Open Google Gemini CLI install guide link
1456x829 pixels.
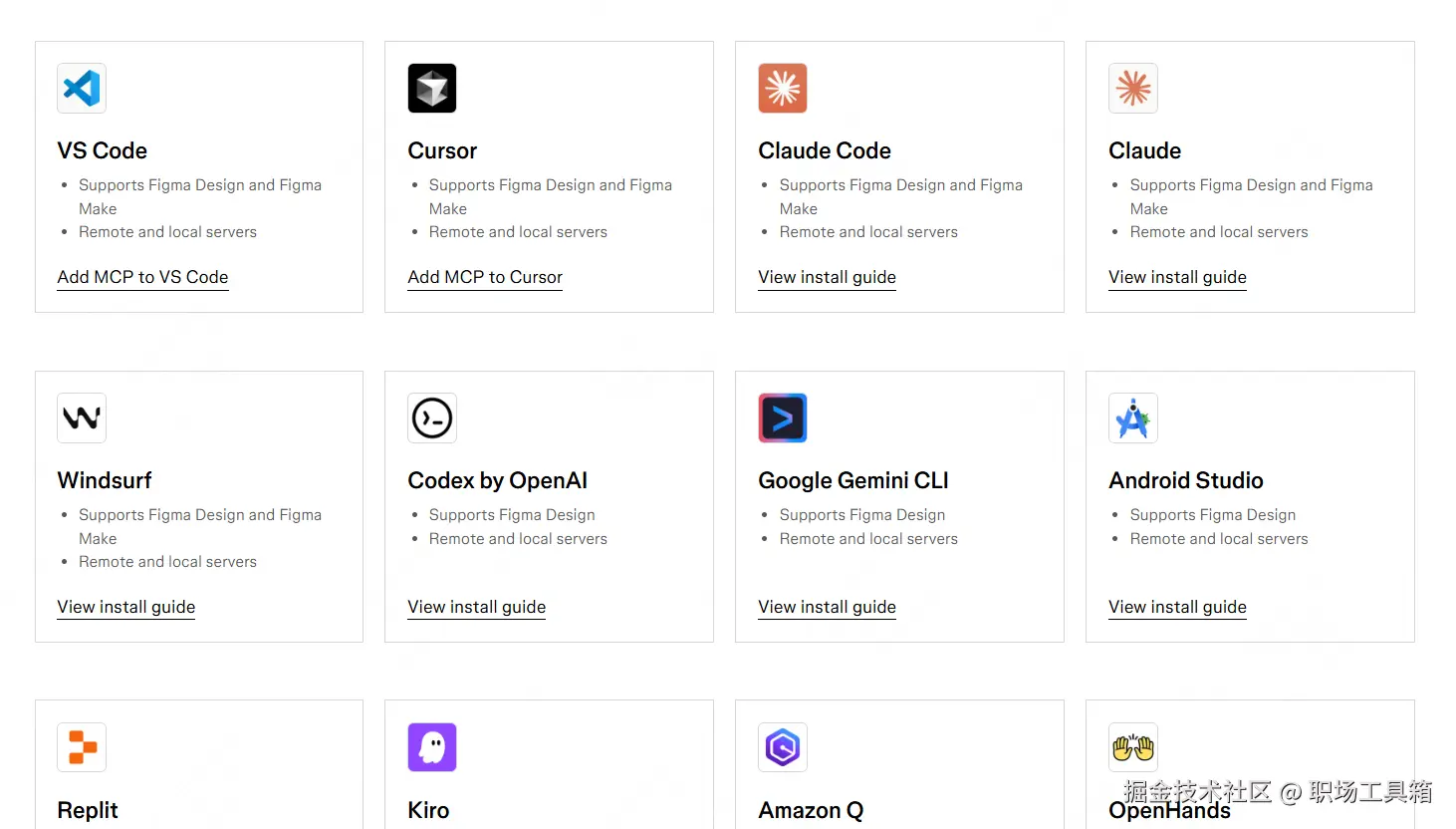[x=827, y=607]
